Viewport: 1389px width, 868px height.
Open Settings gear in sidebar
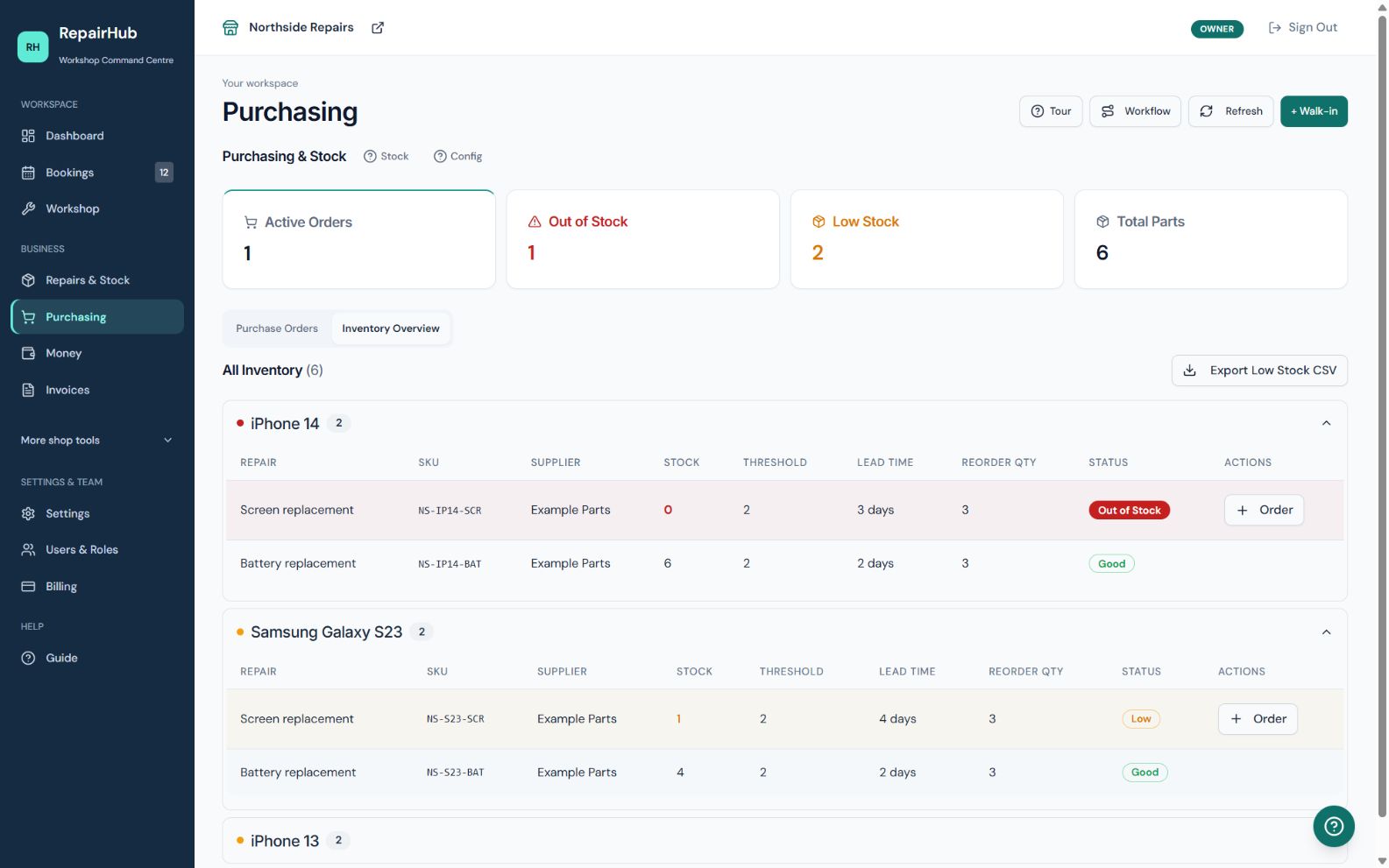point(97,513)
